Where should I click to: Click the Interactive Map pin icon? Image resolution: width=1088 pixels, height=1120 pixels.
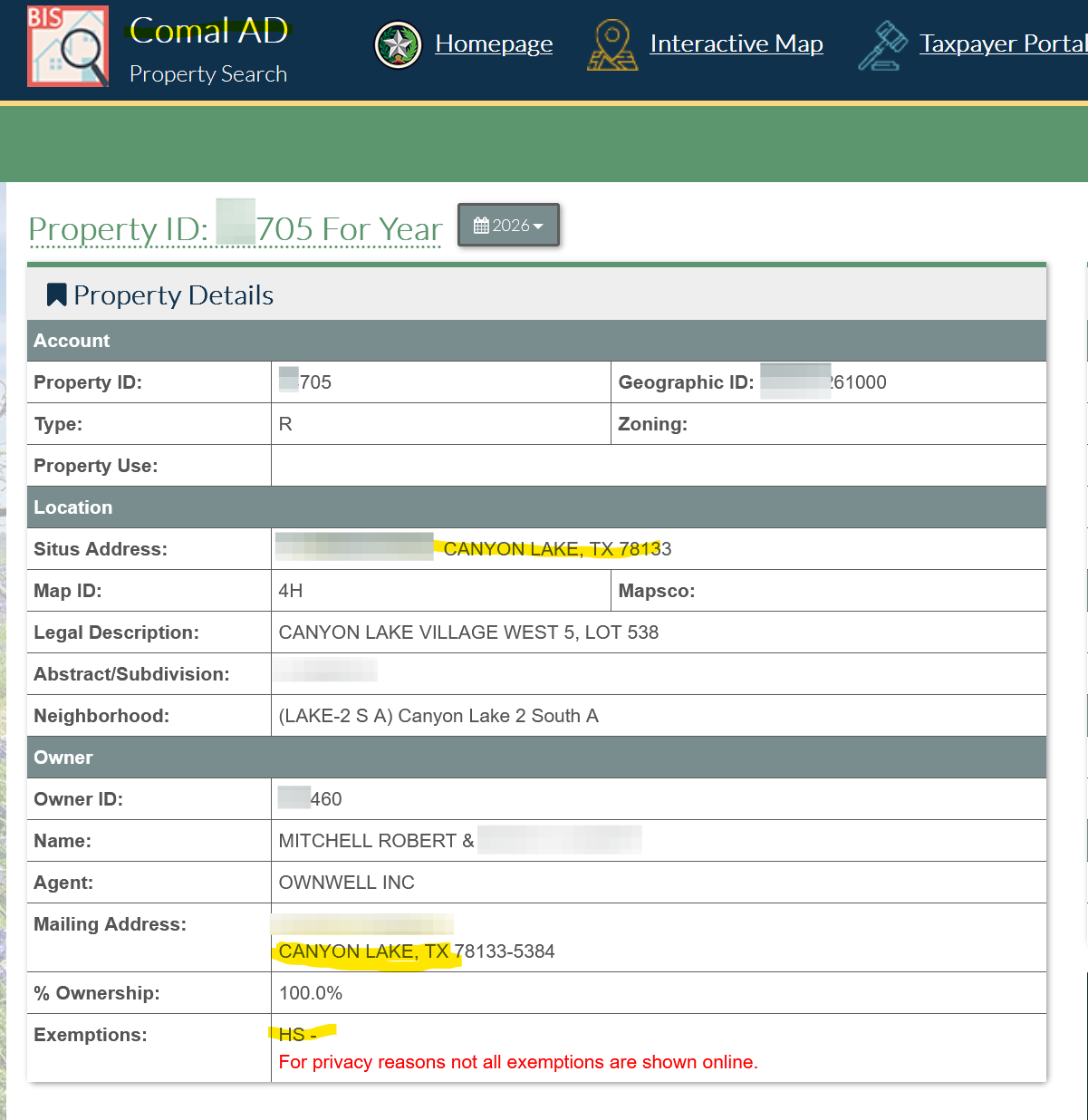coord(612,45)
